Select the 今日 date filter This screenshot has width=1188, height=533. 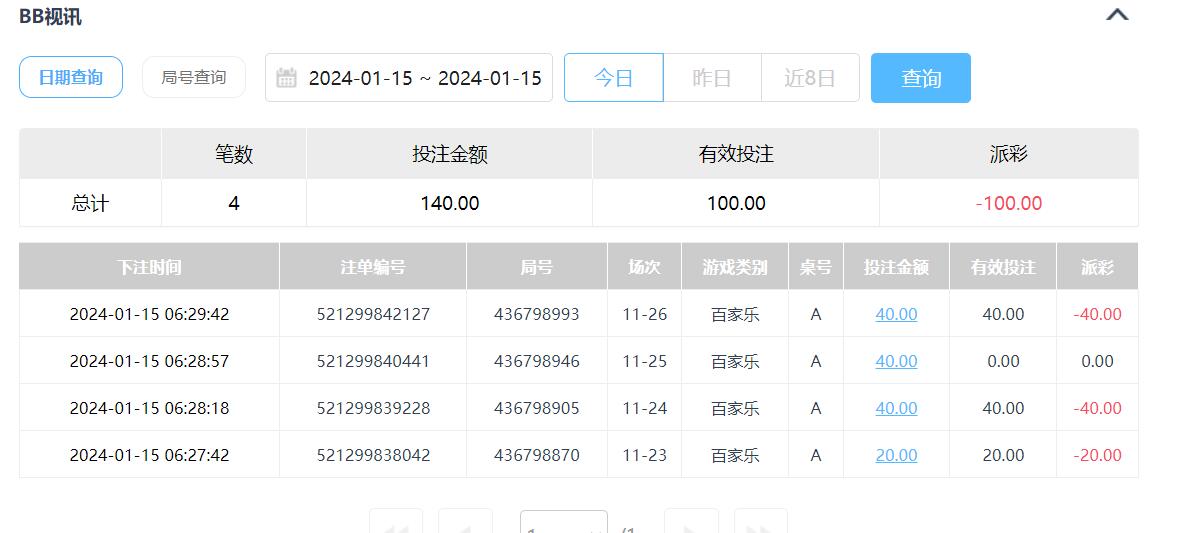pos(613,78)
